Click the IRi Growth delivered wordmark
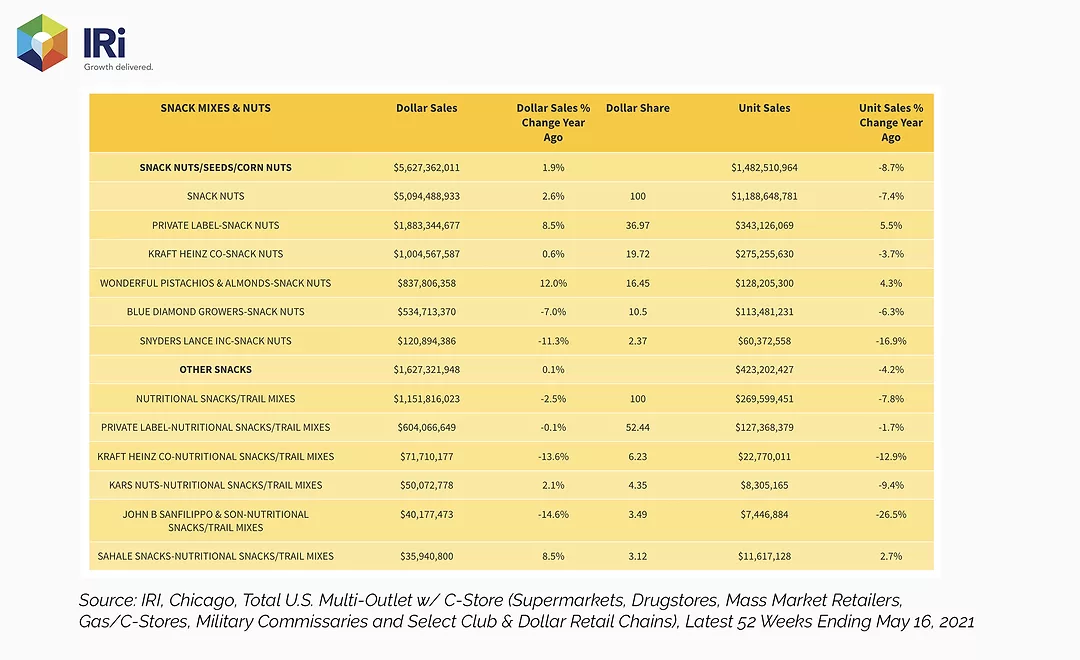Image resolution: width=1080 pixels, height=660 pixels. pyautogui.click(x=118, y=49)
